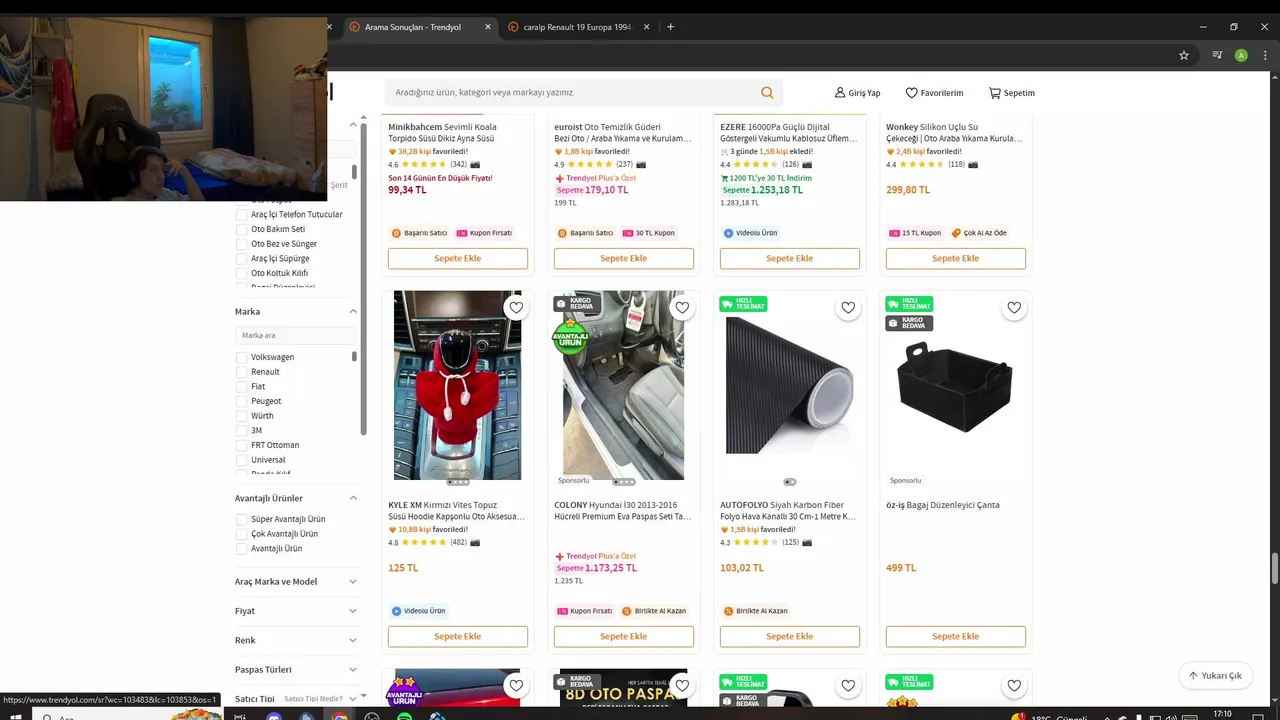The height and width of the screenshot is (720, 1280).
Task: Close the Arama Sonuçları Trendyol tab
Action: point(488,27)
